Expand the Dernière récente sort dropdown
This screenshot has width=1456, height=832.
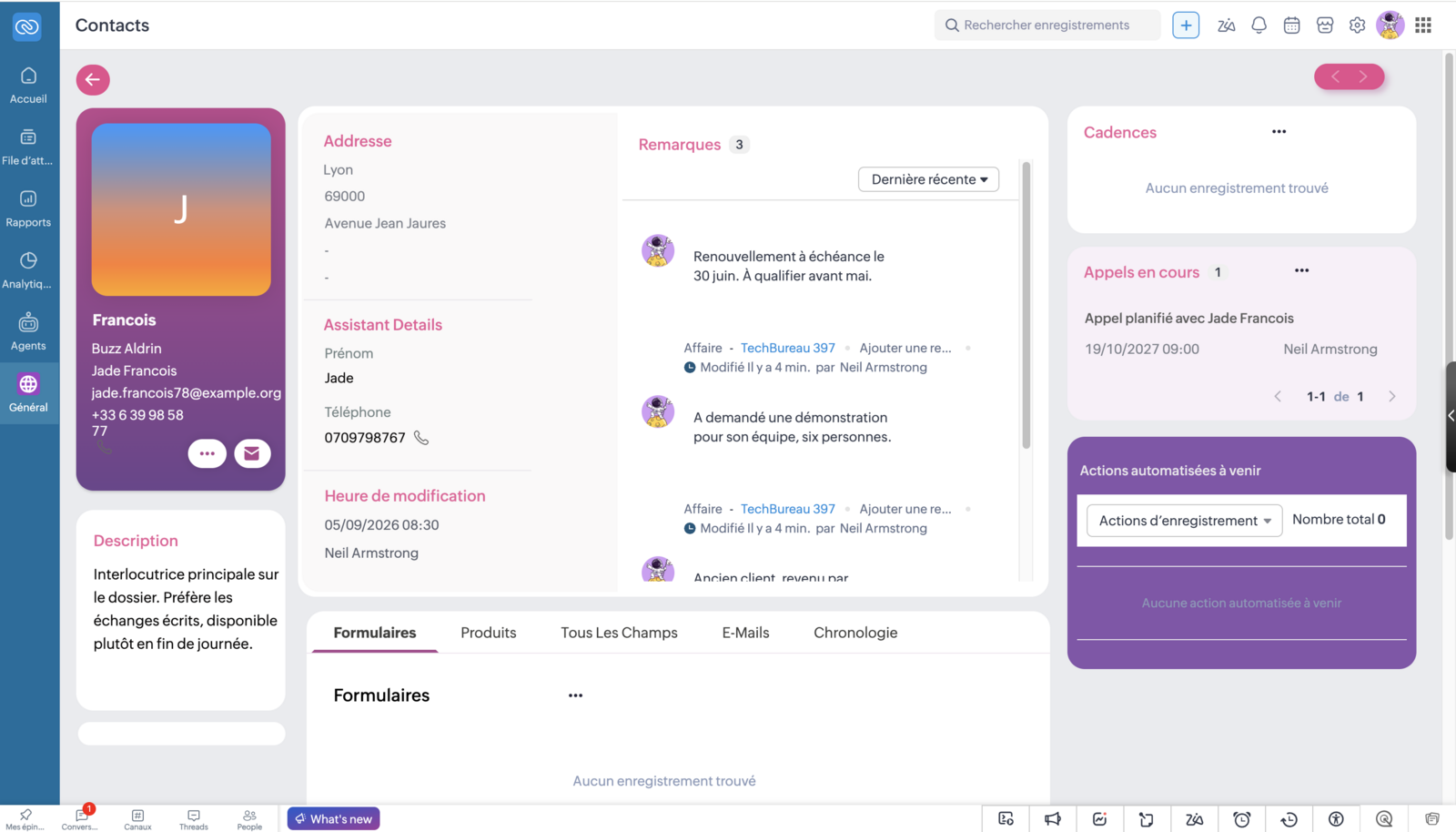point(928,179)
